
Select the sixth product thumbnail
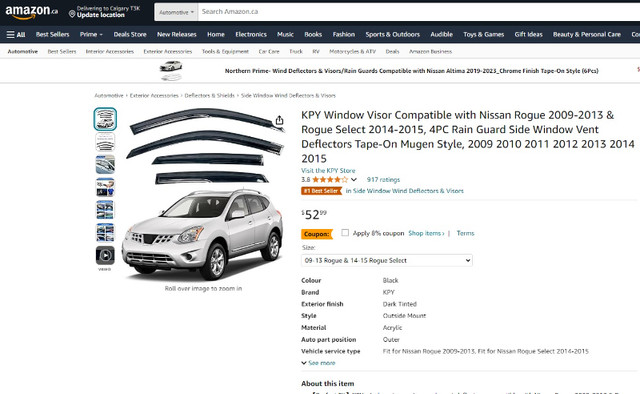[105, 233]
